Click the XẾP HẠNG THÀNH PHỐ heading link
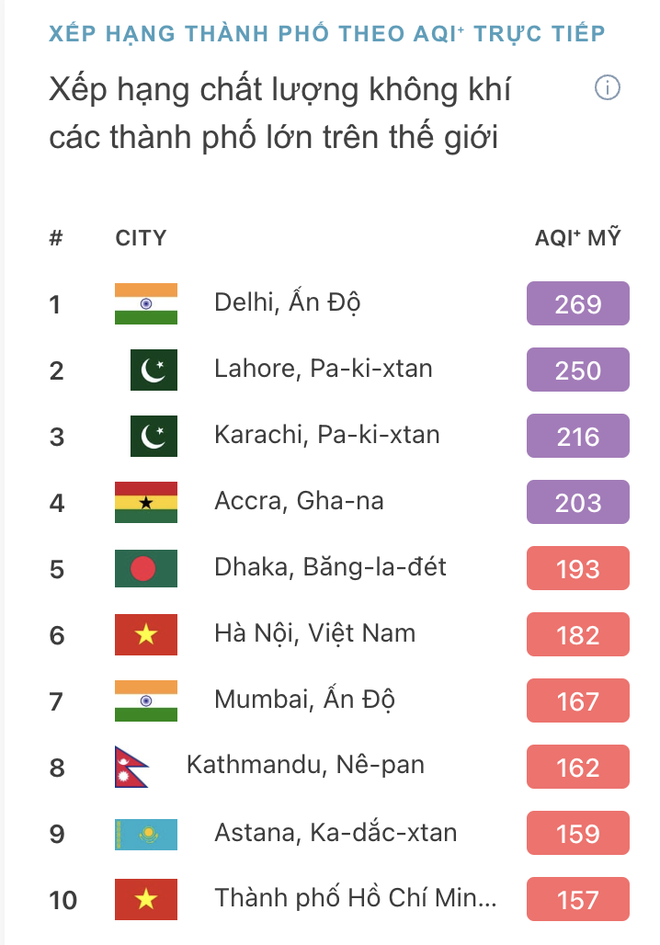 pyautogui.click(x=327, y=34)
